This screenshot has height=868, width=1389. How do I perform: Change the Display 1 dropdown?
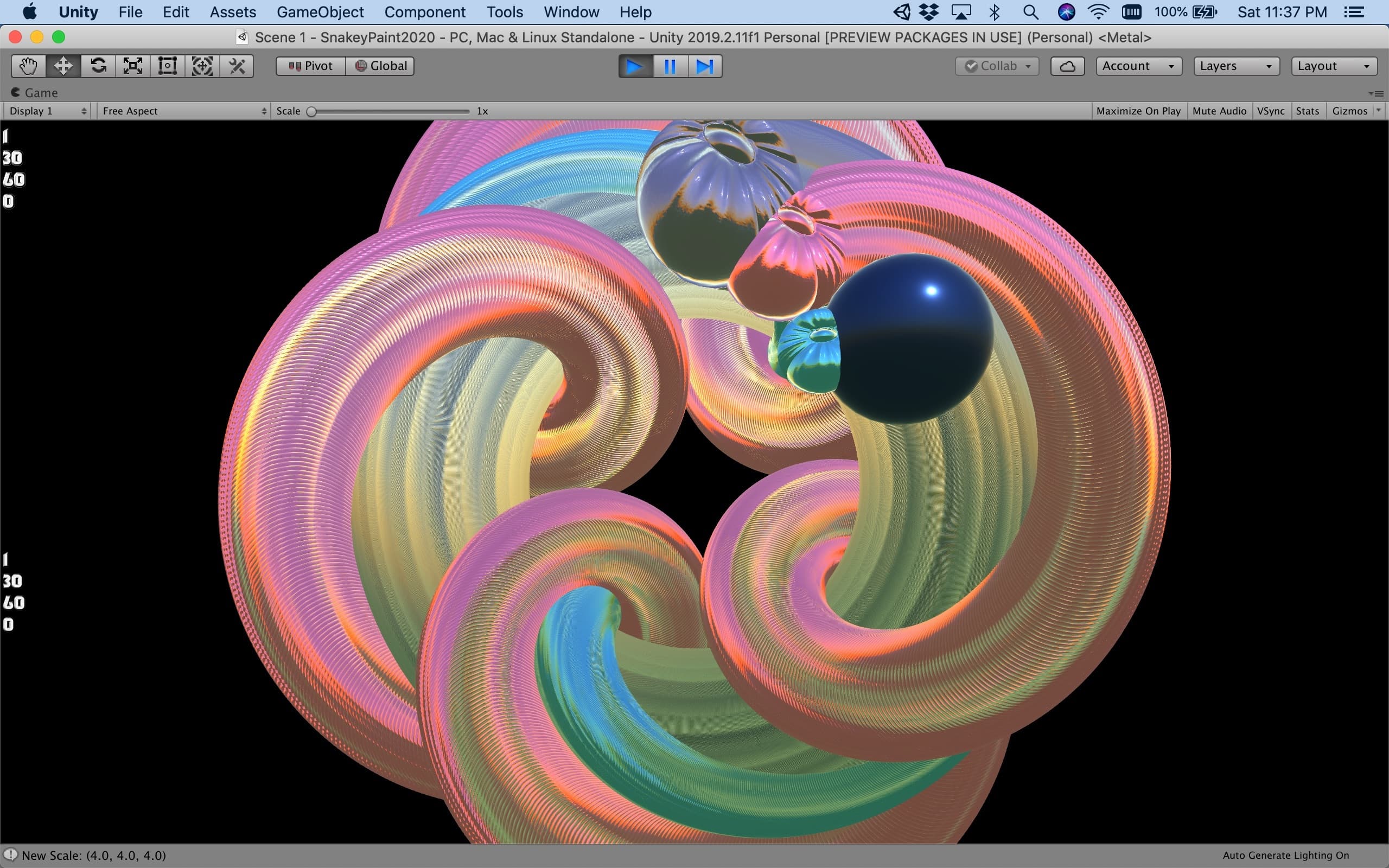pos(47,111)
